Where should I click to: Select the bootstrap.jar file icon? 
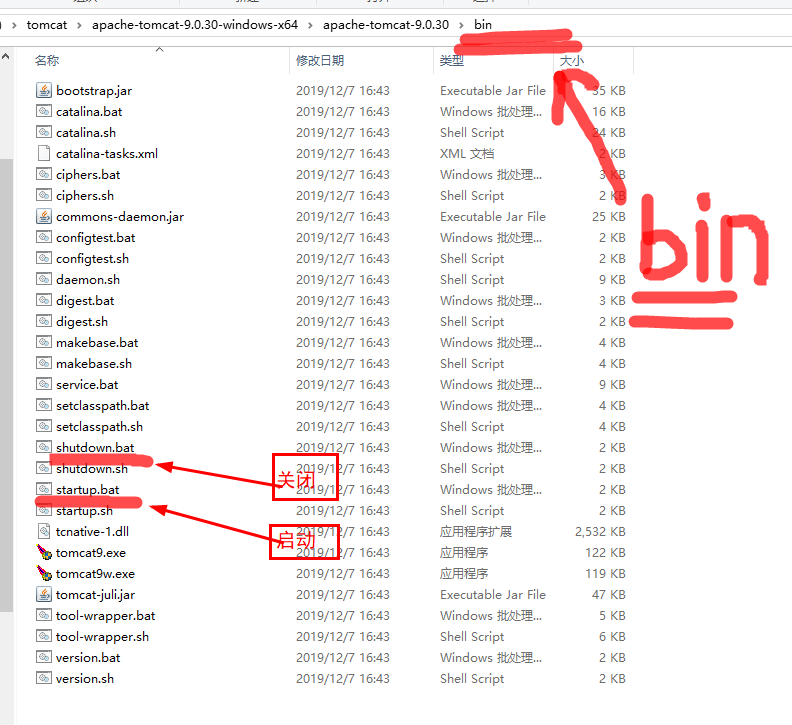[x=44, y=90]
